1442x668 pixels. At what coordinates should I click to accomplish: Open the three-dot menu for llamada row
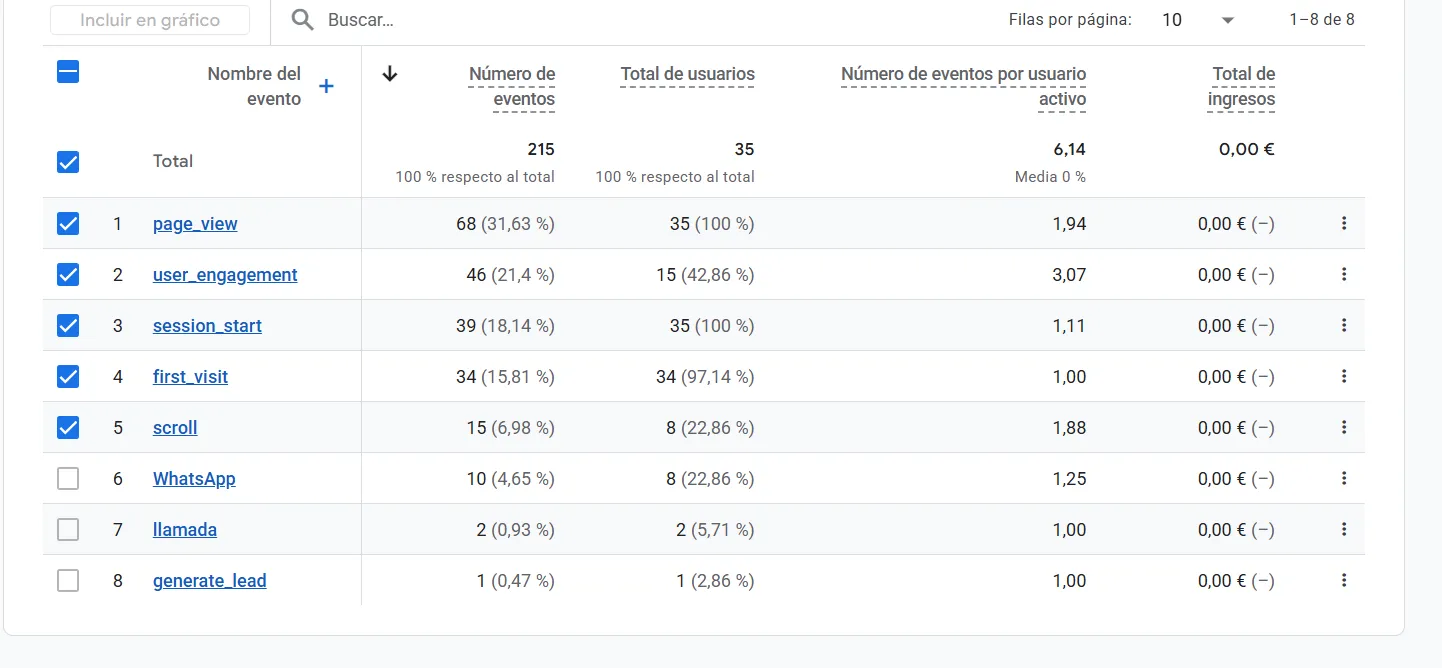[x=1344, y=529]
